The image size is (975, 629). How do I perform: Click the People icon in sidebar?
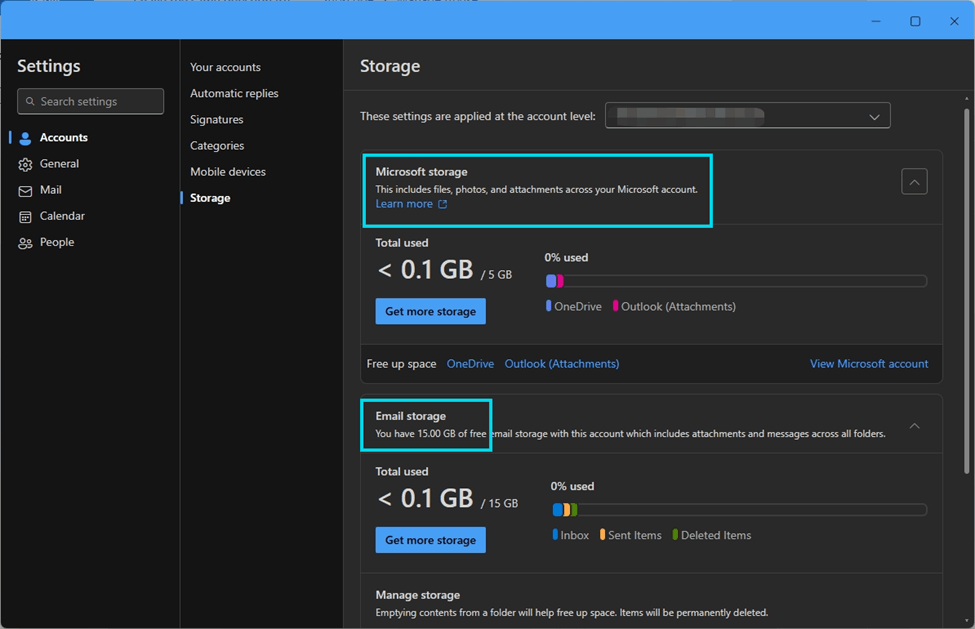(x=25, y=243)
